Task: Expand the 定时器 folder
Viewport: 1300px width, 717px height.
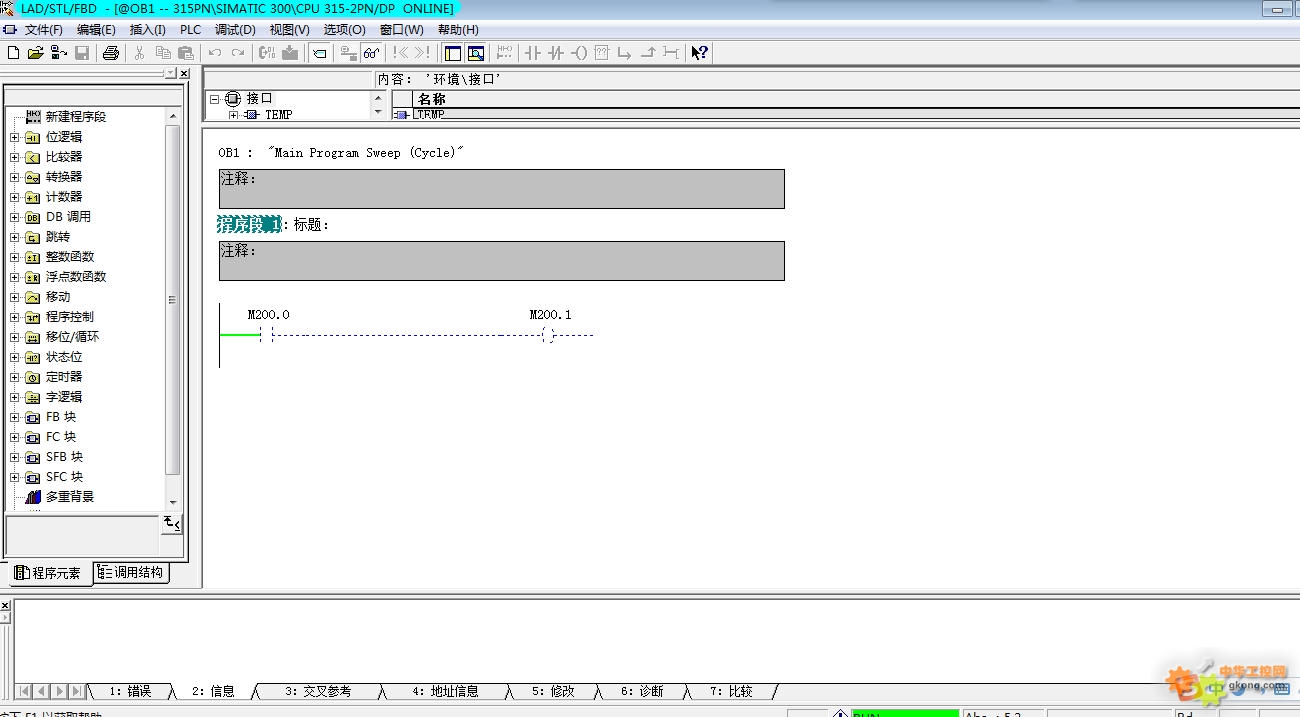Action: 15,377
